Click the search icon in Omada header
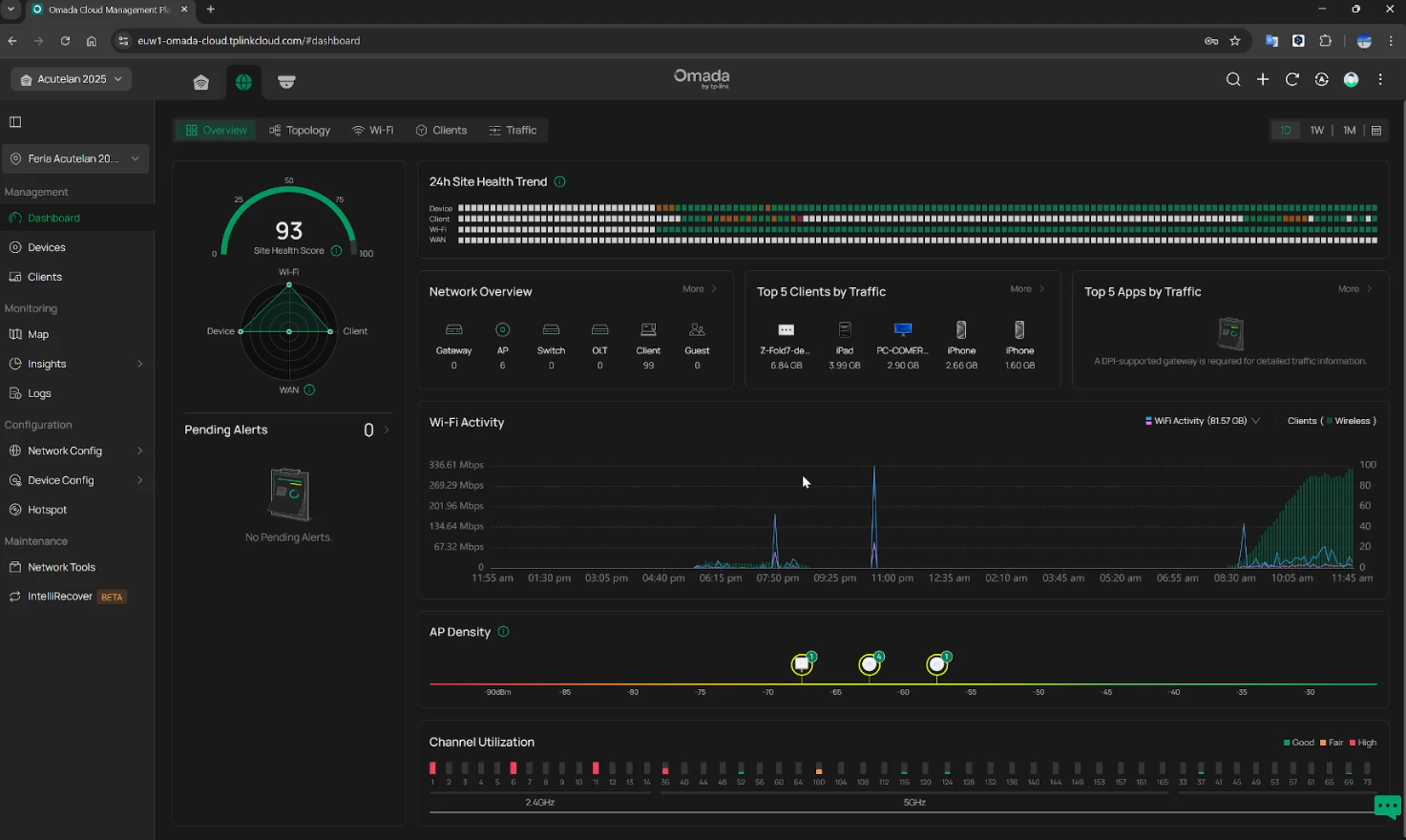This screenshot has width=1406, height=840. click(x=1233, y=80)
